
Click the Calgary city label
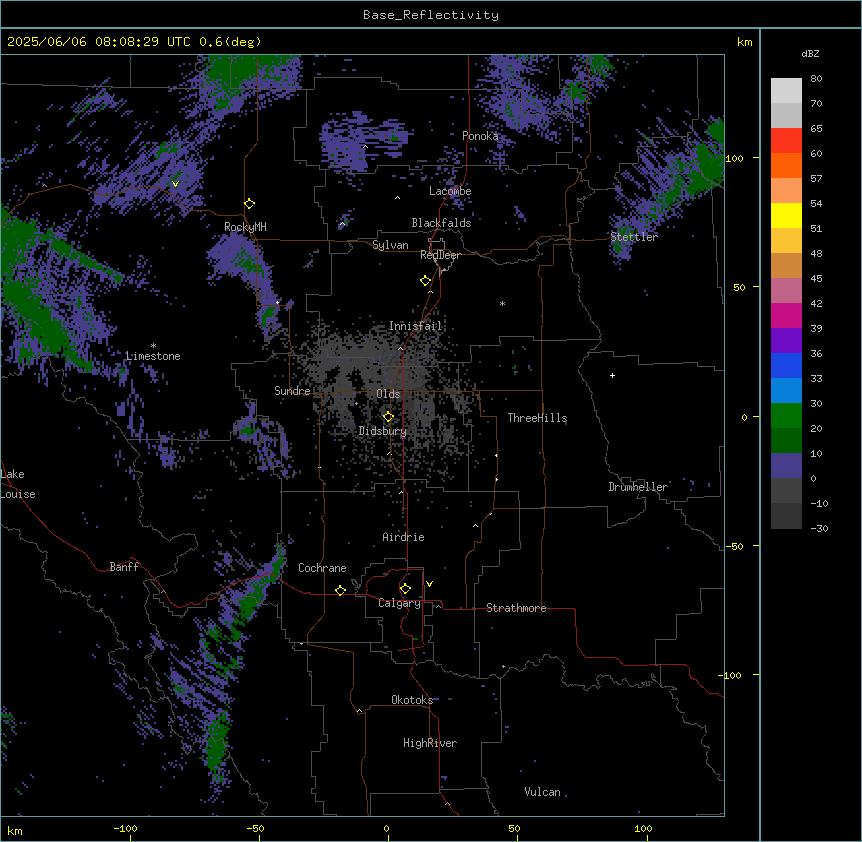pyautogui.click(x=399, y=603)
